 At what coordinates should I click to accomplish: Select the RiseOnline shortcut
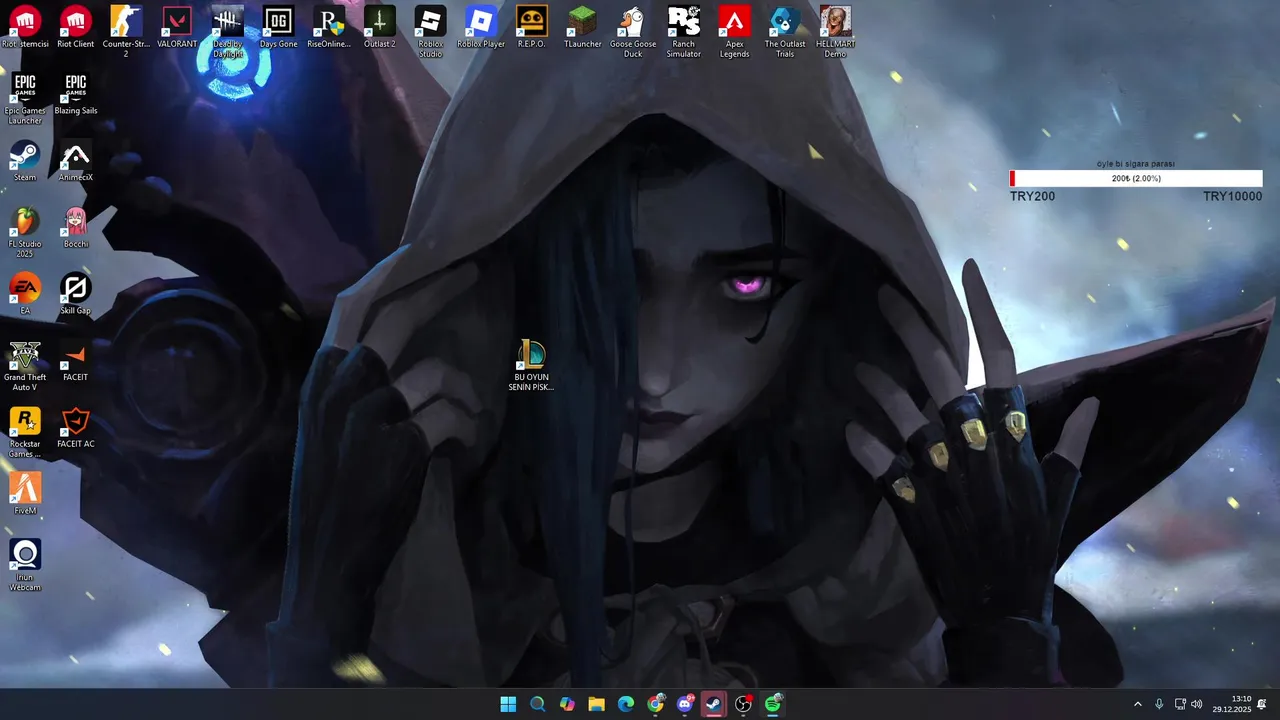[329, 27]
